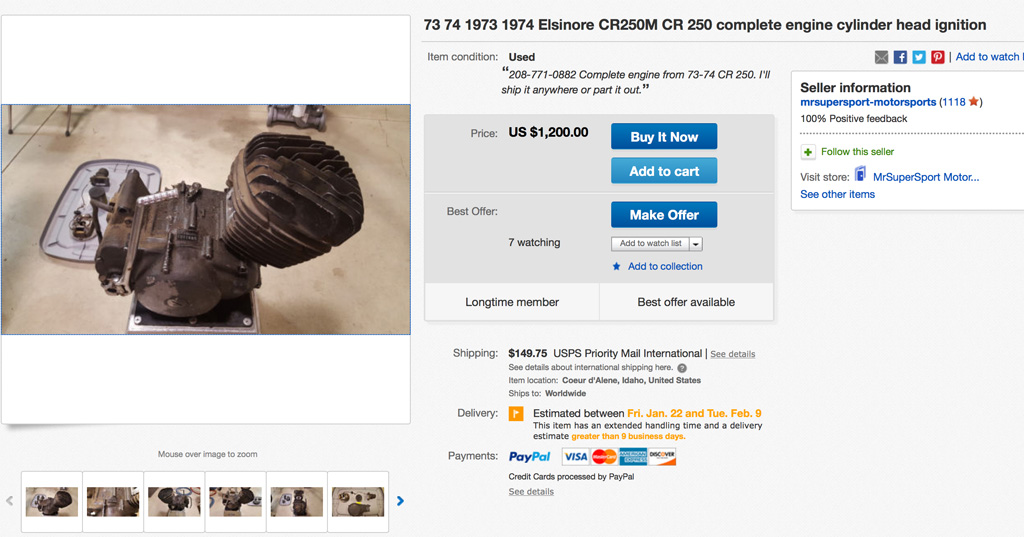Open the See other items link
This screenshot has width=1024, height=537.
(837, 194)
